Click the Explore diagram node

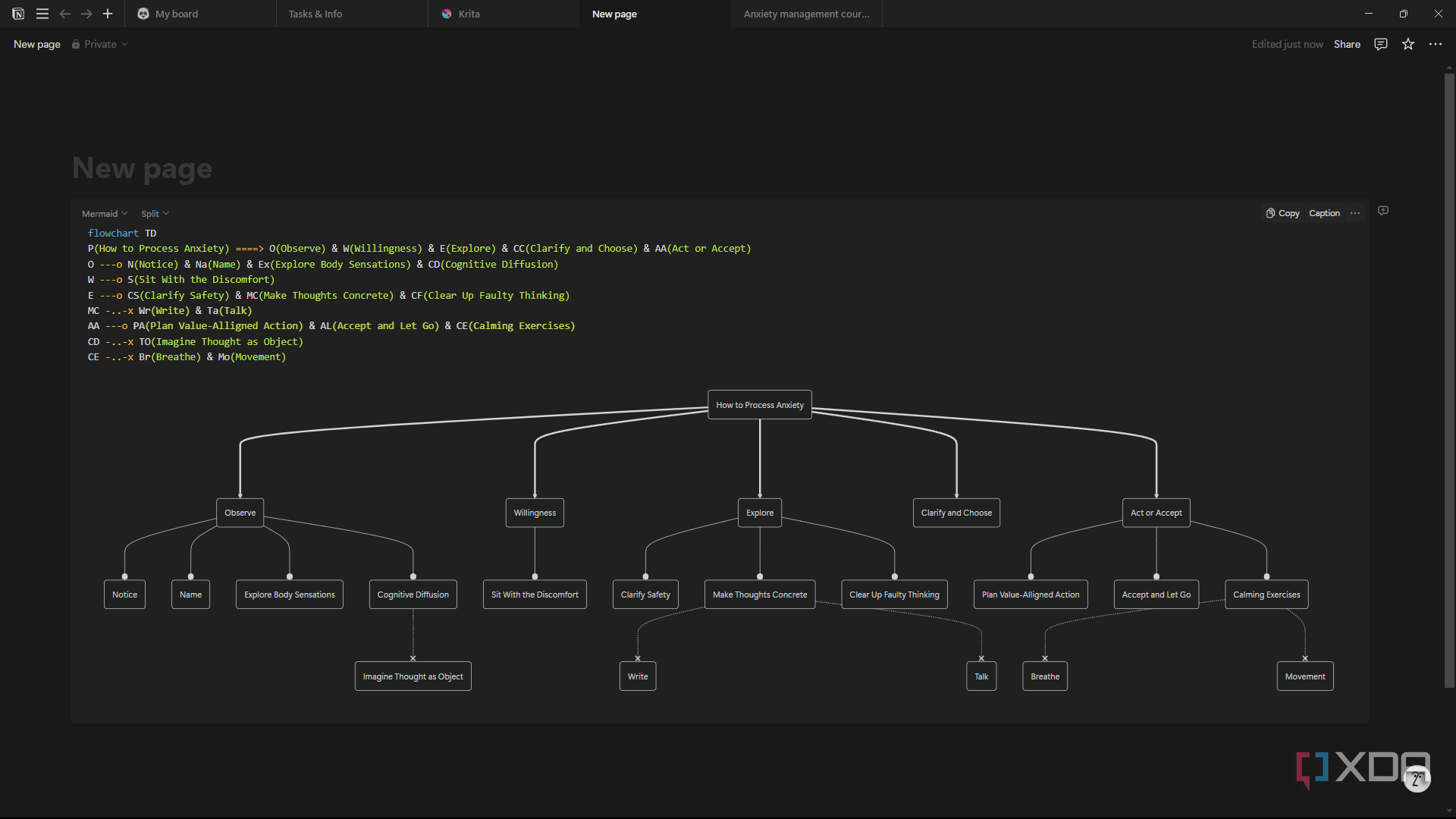click(760, 513)
